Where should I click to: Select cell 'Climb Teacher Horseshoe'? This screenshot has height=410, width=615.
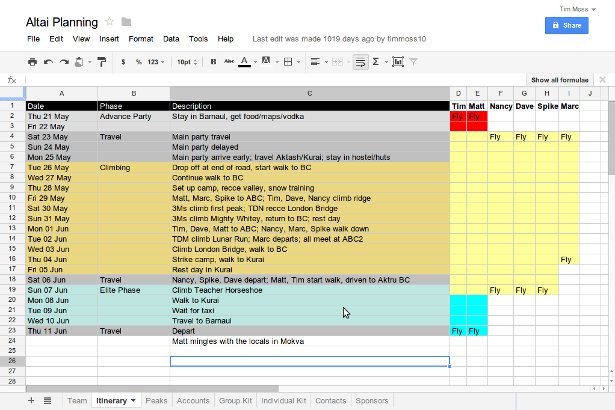(310, 290)
